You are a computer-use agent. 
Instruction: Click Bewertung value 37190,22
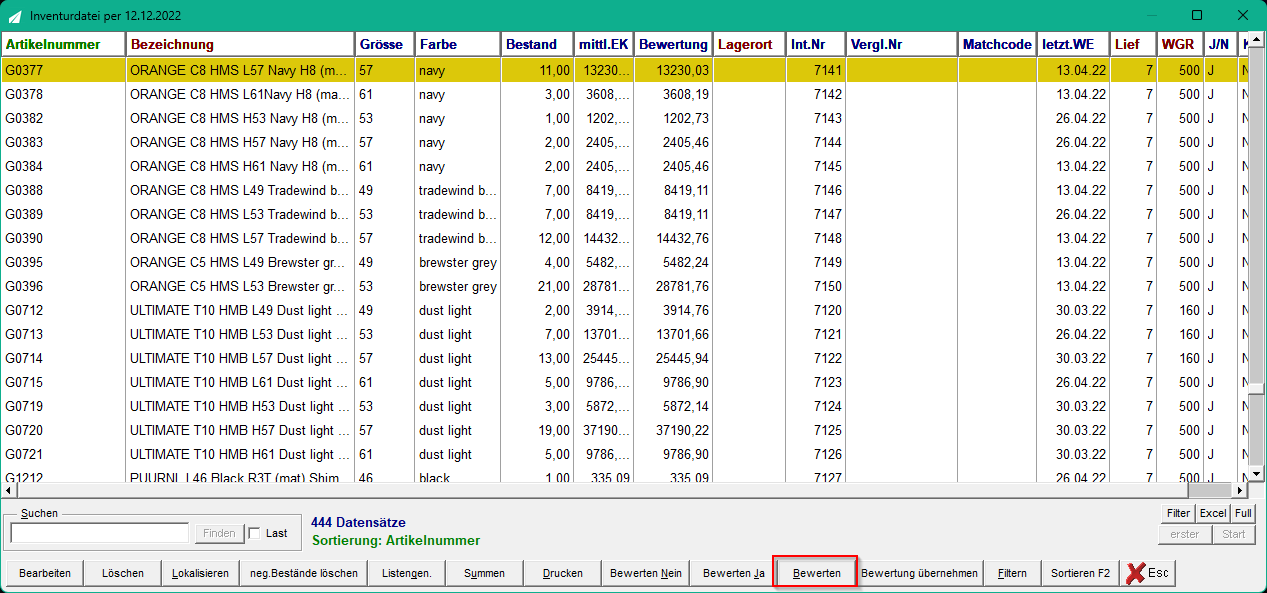point(682,430)
